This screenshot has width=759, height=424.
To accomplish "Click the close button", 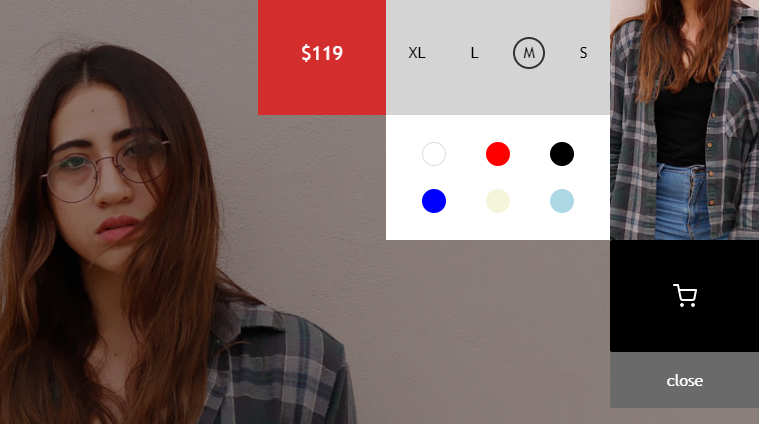I will click(x=684, y=380).
